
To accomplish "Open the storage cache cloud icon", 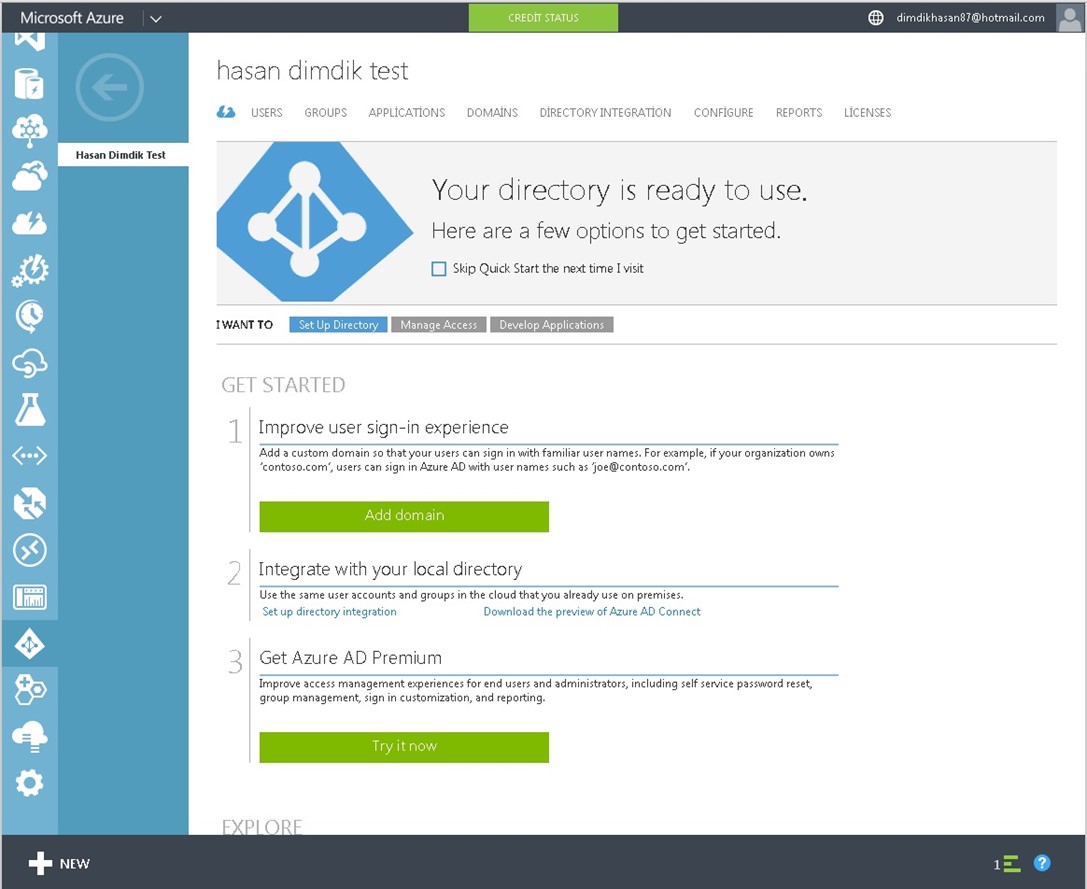I will coord(29,736).
